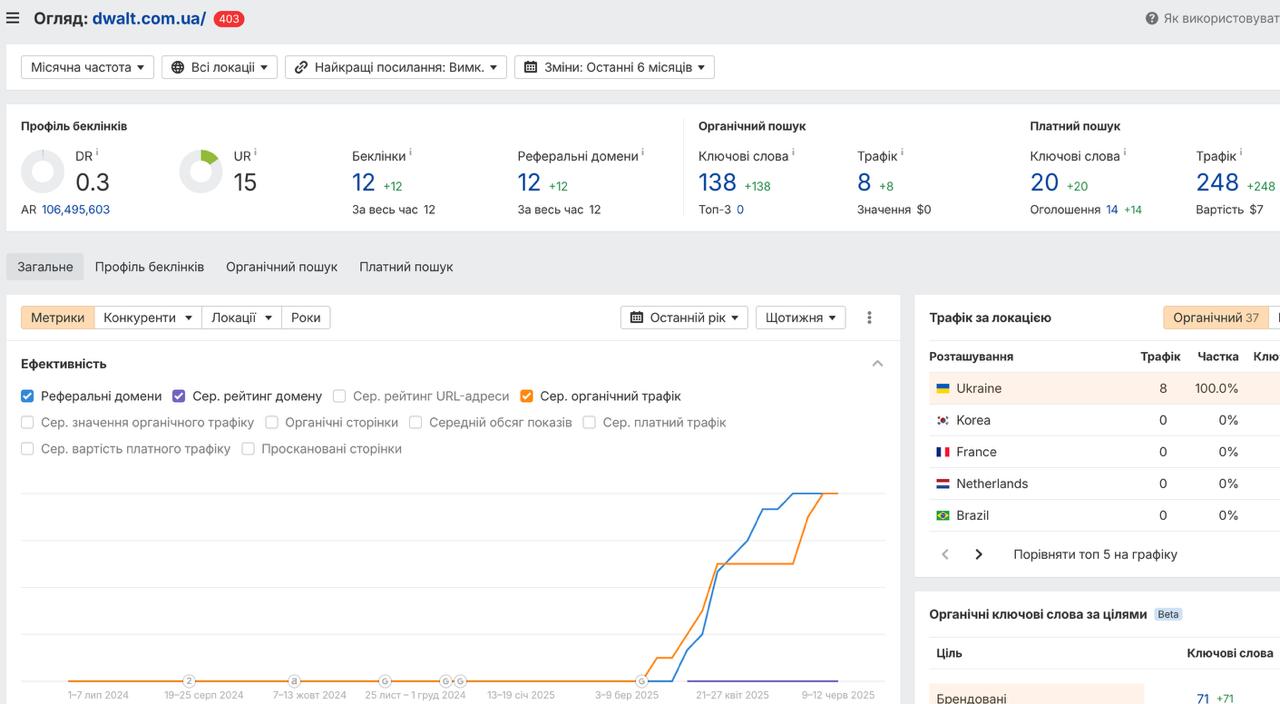Enable Сер. рейтинг URL-адреси checkbox

coord(339,396)
